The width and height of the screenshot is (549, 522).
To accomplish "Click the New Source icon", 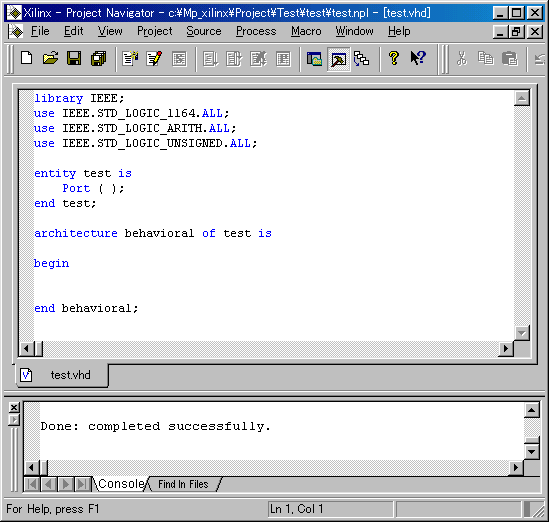I will [130, 58].
